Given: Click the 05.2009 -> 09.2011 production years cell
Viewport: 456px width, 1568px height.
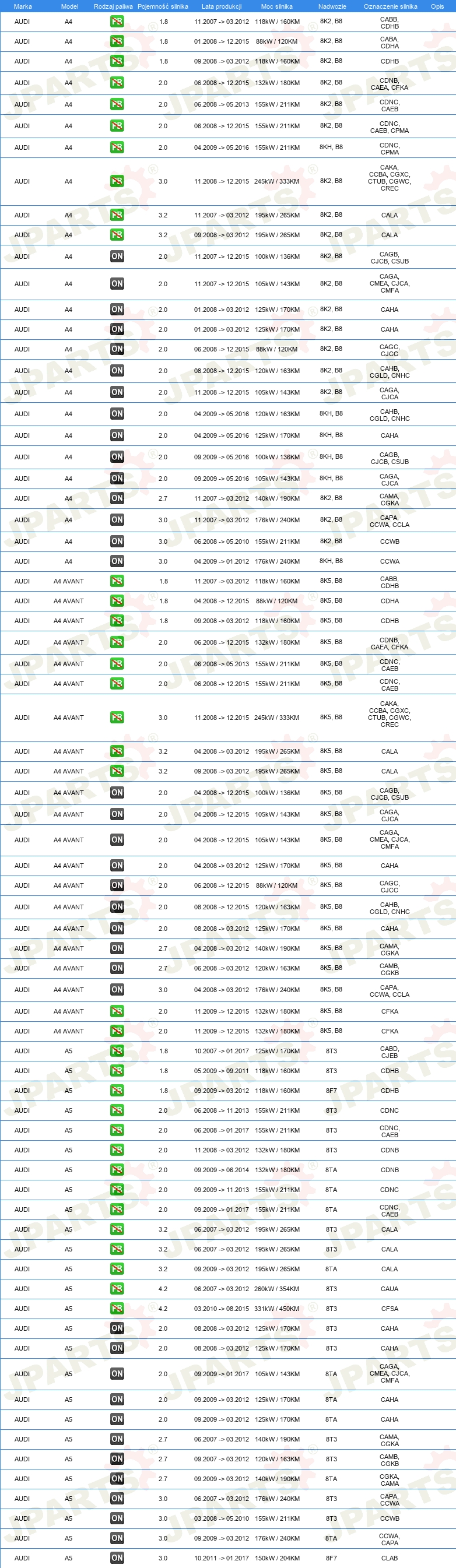Looking at the screenshot, I should coord(222,1071).
